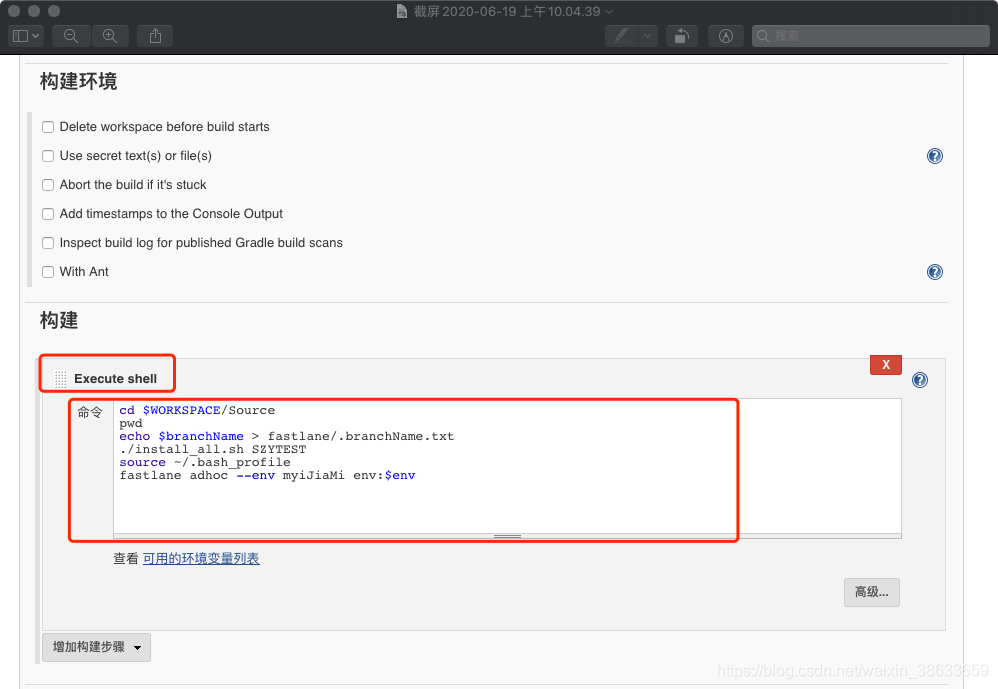
Task: Check Inspect build log for Gradle build scans
Action: point(48,243)
